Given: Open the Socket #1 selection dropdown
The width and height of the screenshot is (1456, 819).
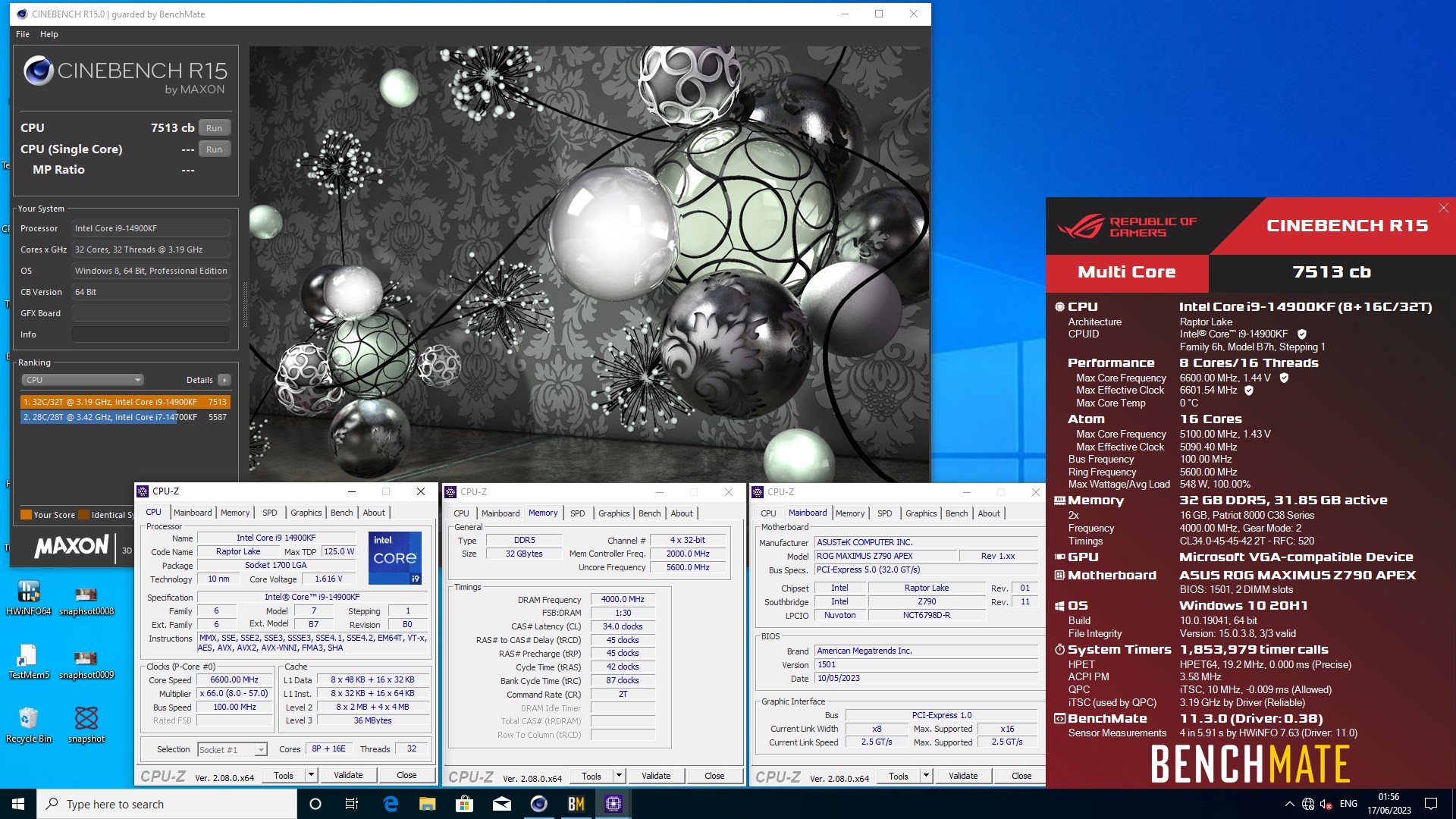Looking at the screenshot, I should click(x=232, y=749).
